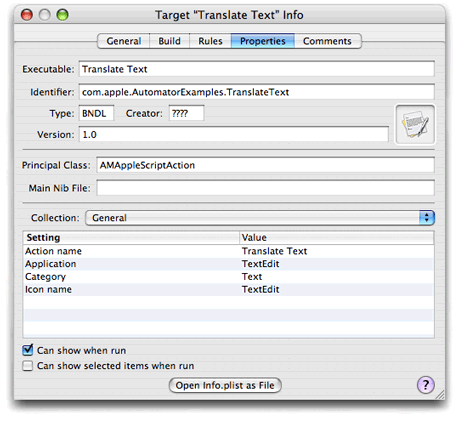Image resolution: width=459 pixels, height=422 pixels.
Task: Click Open Info.plist as File button
Action: click(x=225, y=385)
